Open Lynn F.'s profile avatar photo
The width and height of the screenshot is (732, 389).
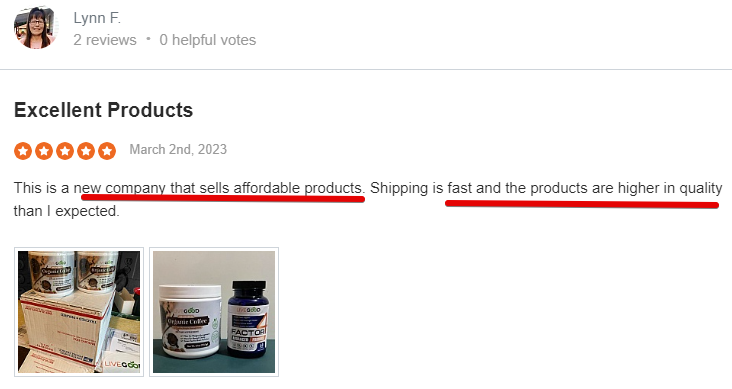[x=35, y=27]
